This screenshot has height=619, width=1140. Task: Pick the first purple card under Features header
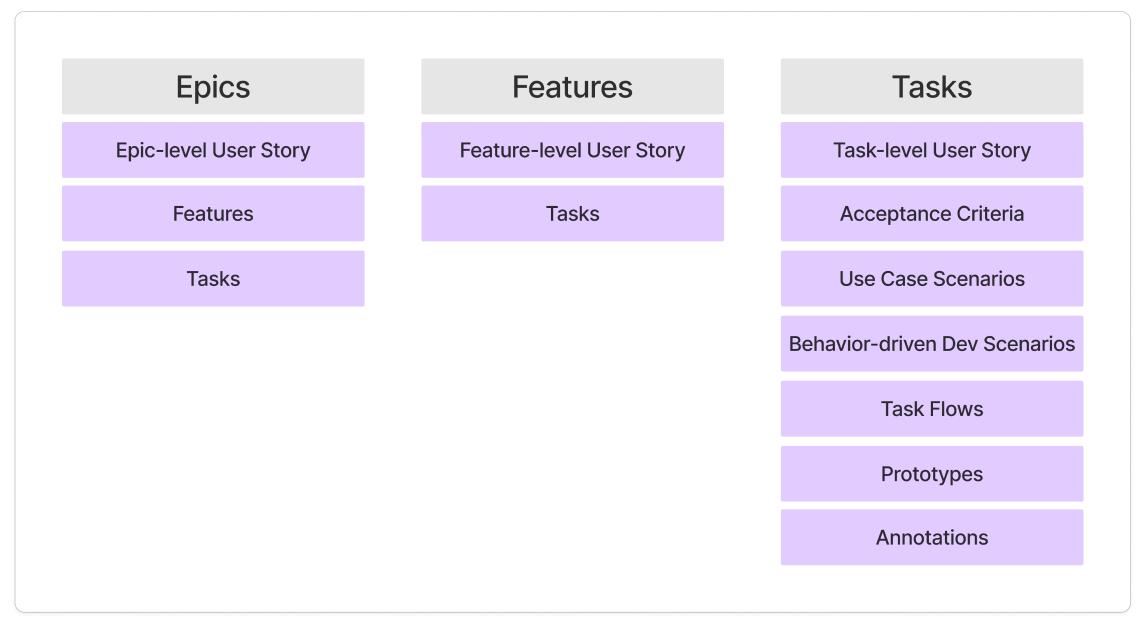click(572, 150)
